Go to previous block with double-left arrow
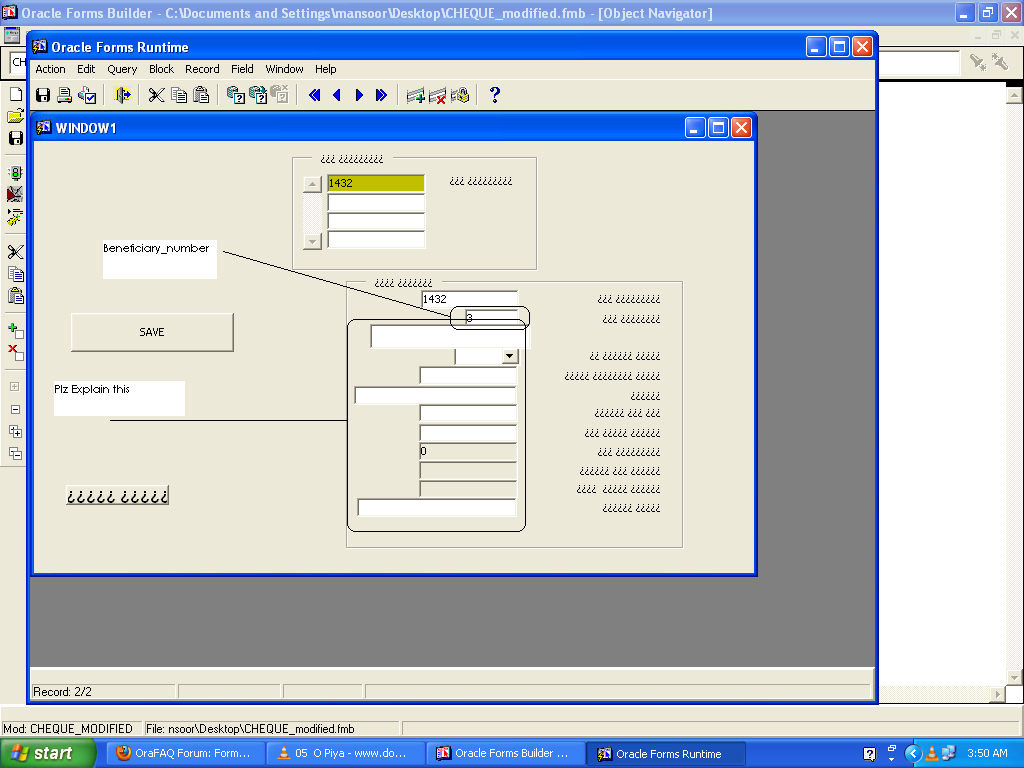This screenshot has width=1024, height=768. [x=314, y=95]
